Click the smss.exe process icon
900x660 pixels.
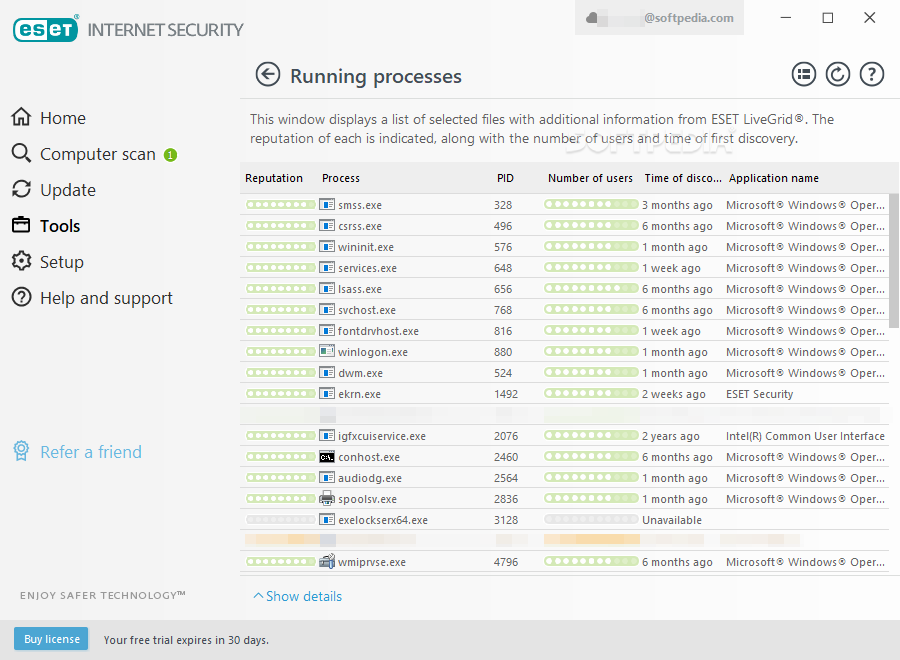click(x=327, y=204)
